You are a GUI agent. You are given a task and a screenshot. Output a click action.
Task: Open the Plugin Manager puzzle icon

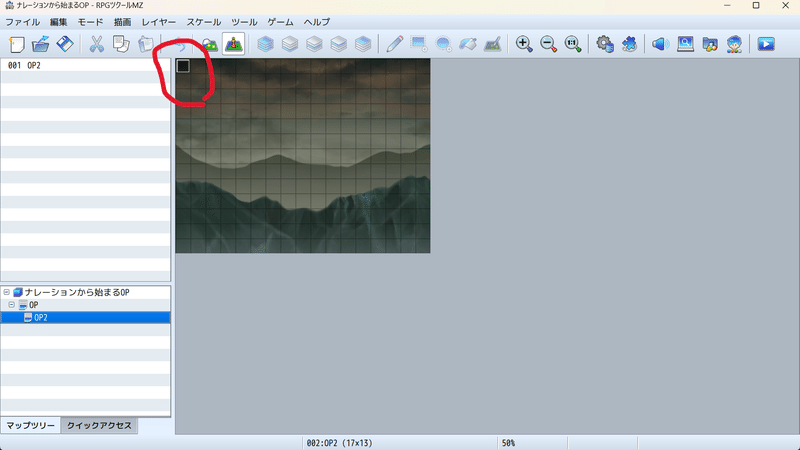tap(629, 44)
